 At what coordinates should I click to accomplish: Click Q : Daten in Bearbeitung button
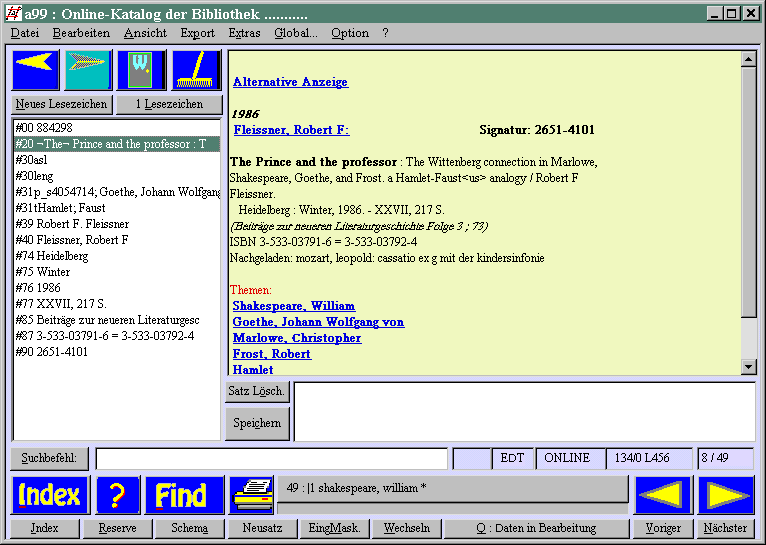coord(536,528)
